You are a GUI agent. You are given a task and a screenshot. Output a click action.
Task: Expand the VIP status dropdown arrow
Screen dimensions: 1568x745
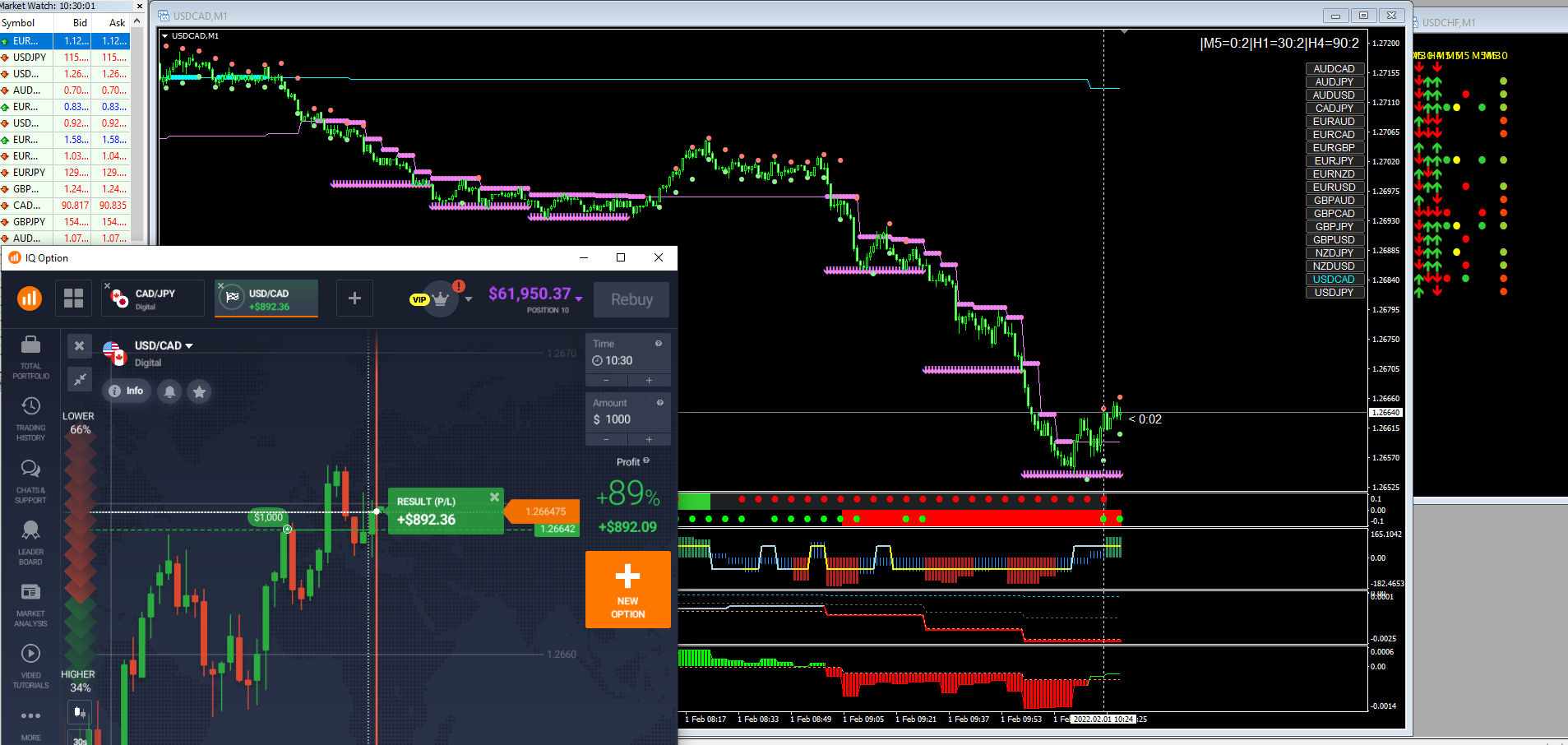point(469,299)
